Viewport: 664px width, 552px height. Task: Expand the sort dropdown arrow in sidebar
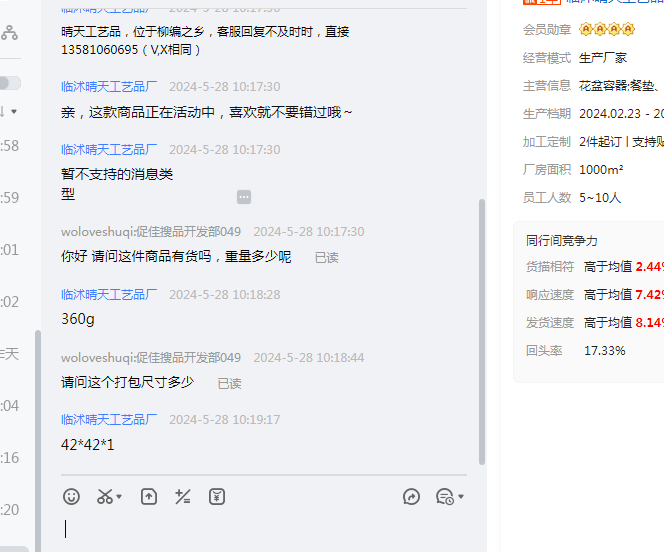point(14,112)
